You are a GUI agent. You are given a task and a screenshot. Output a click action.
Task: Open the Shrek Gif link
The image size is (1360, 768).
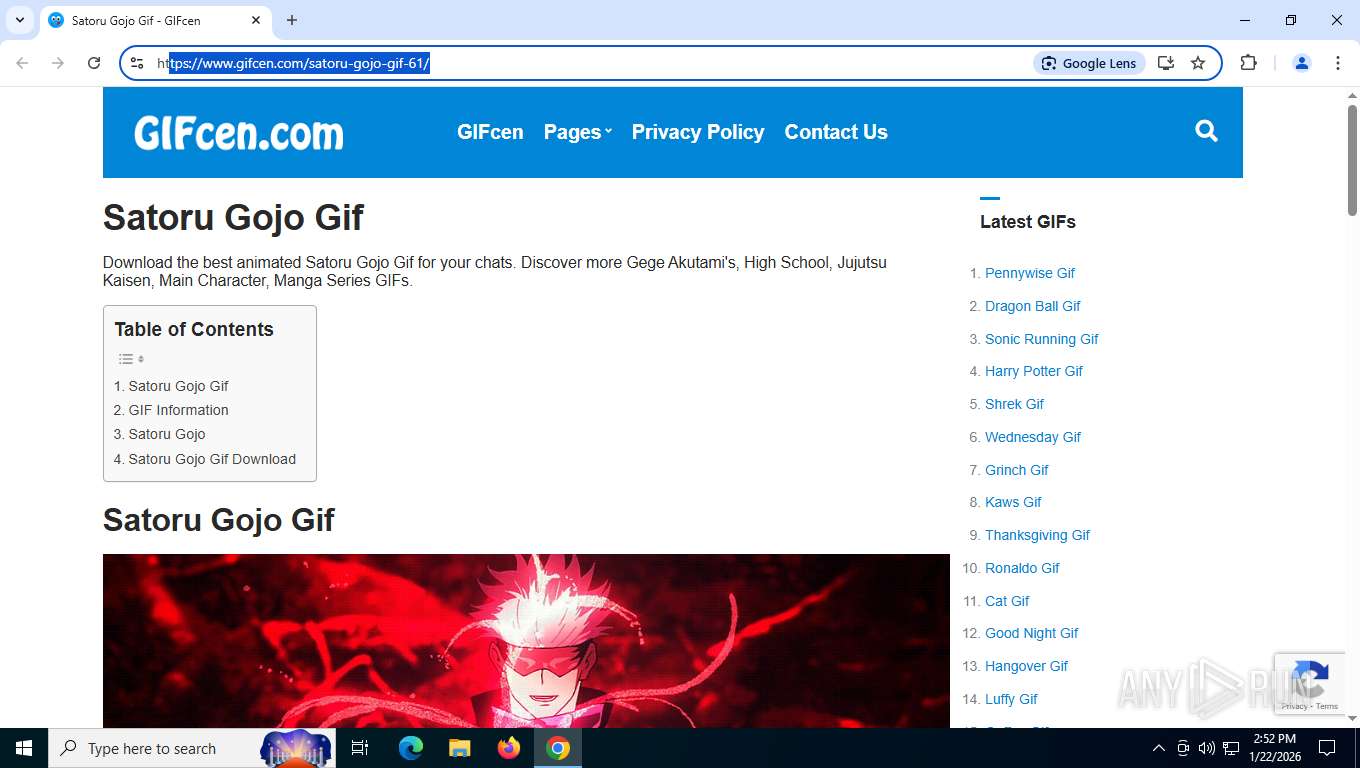(x=1014, y=404)
